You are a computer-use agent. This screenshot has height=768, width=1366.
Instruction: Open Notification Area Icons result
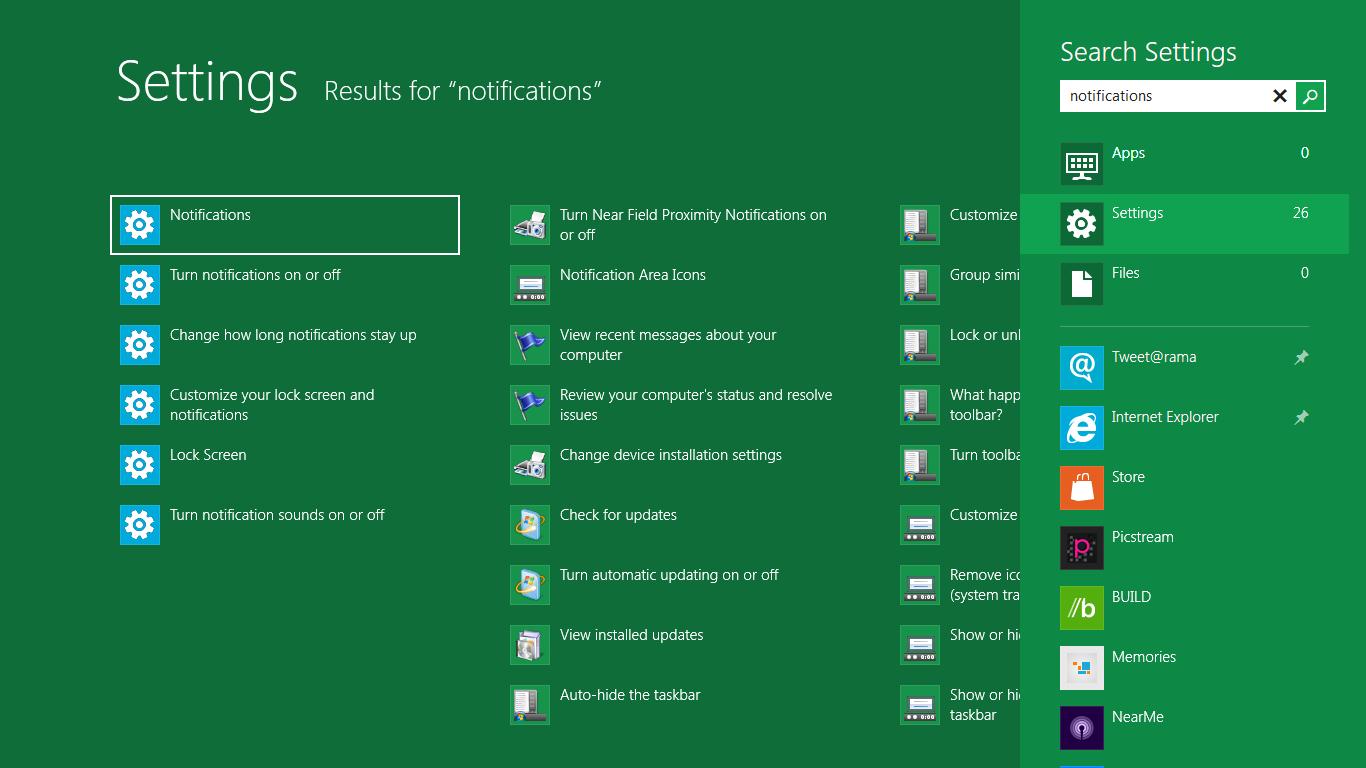click(675, 285)
